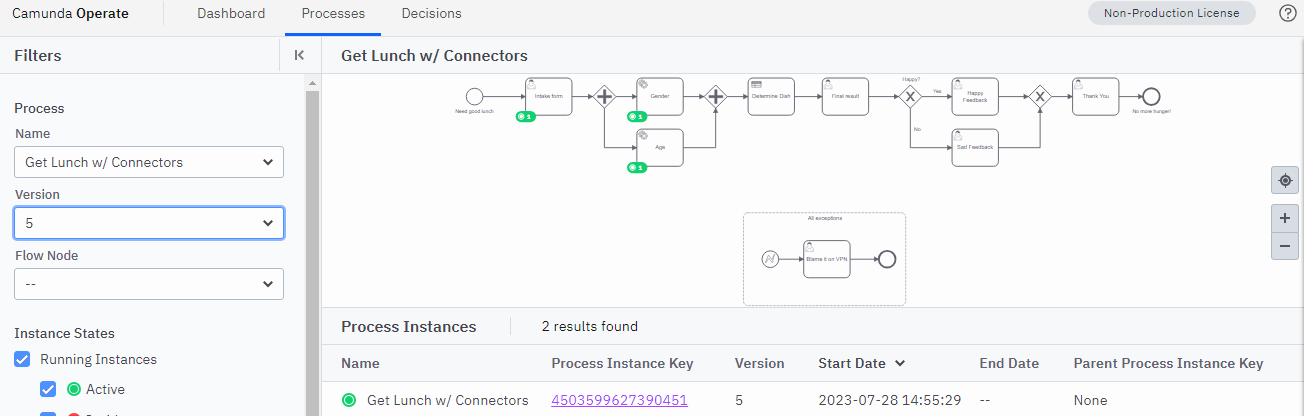The width and height of the screenshot is (1304, 416).
Task: Select the Intake form task node
Action: pos(548,96)
